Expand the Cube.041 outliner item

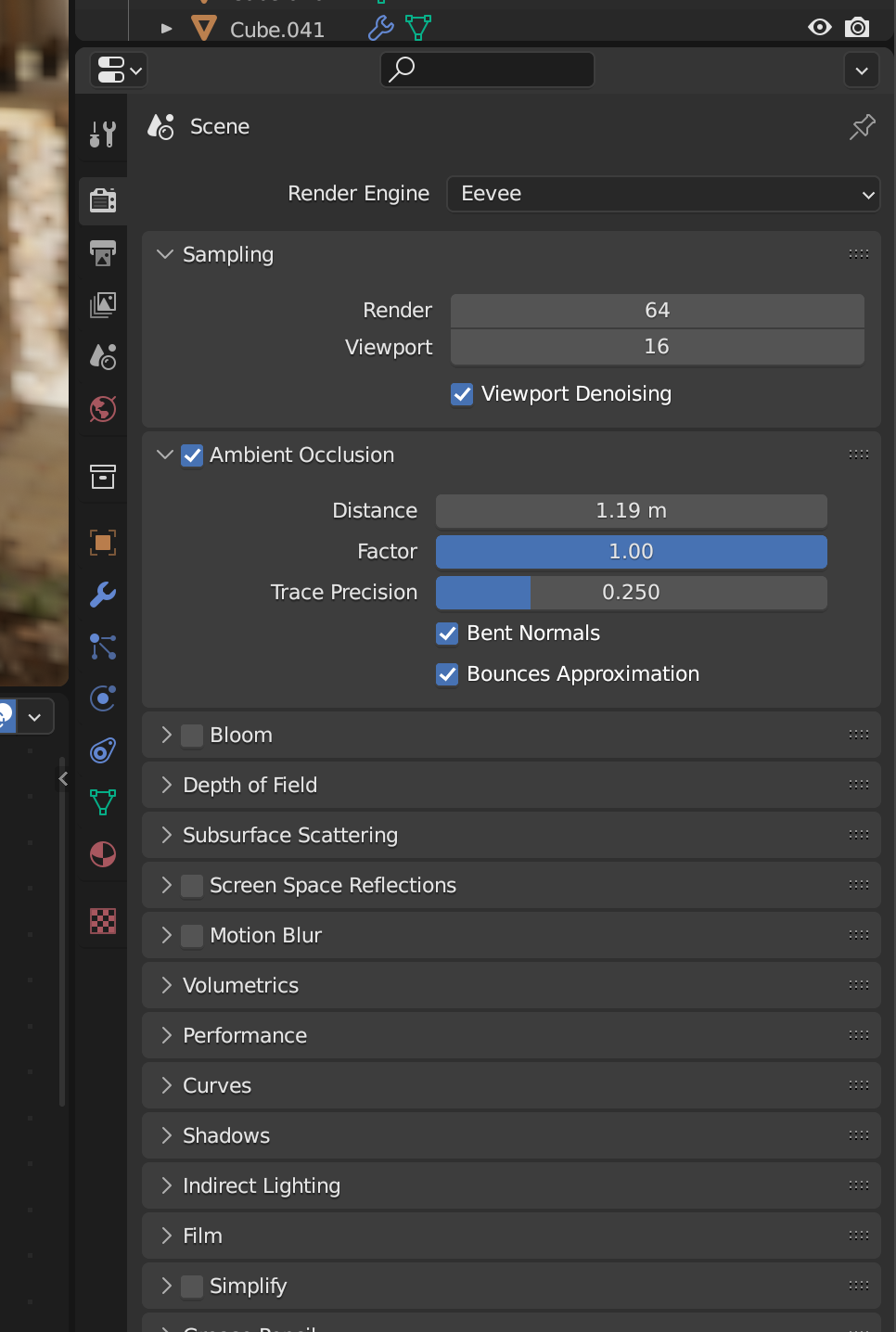[167, 29]
